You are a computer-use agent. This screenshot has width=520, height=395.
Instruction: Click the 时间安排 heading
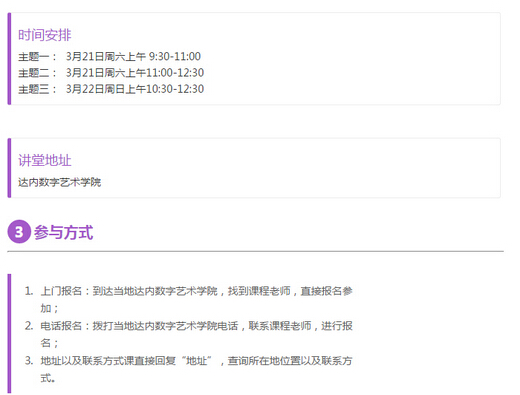[45, 35]
